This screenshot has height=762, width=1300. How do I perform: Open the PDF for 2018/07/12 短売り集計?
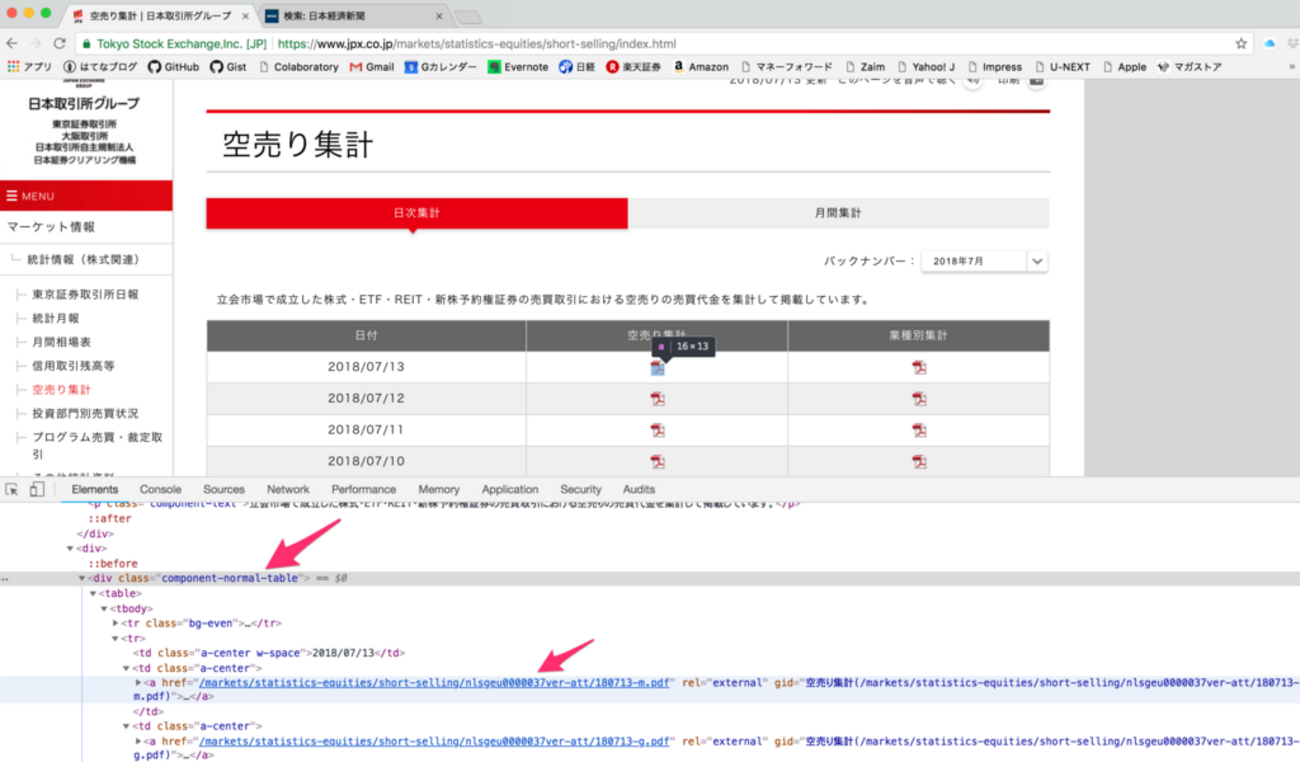pos(657,400)
